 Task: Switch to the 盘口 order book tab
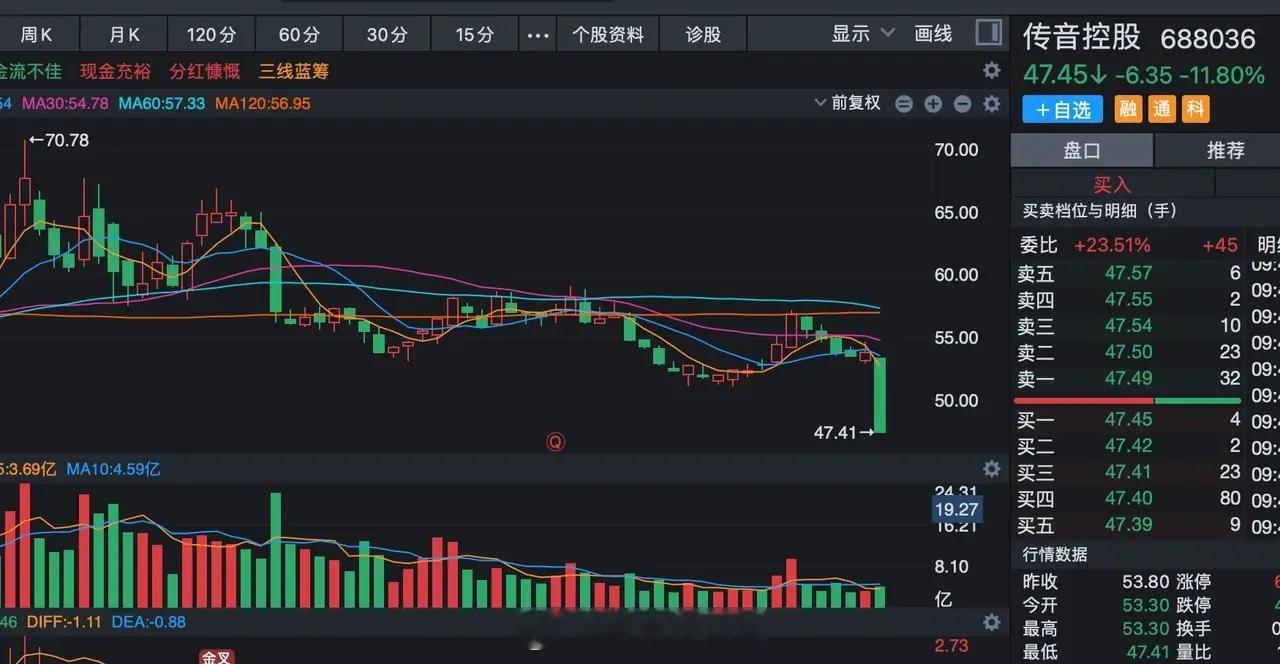pos(1082,150)
